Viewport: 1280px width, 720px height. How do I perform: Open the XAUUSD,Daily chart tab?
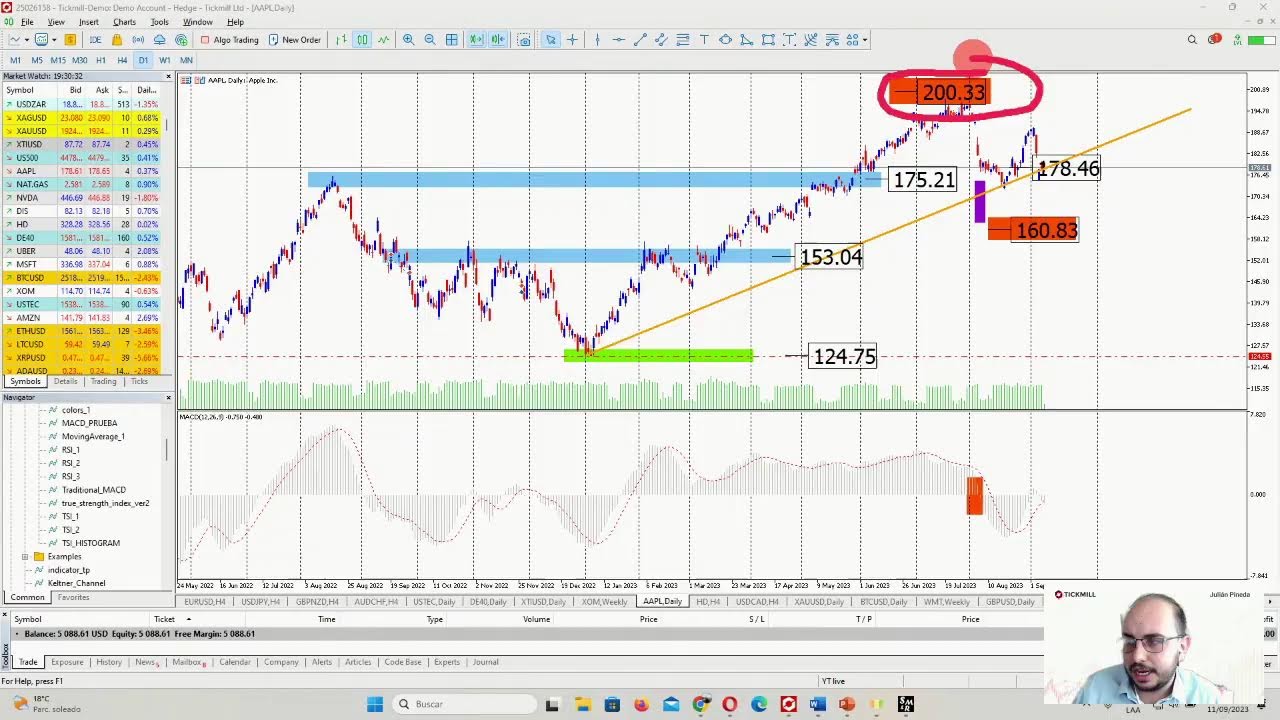pos(819,602)
